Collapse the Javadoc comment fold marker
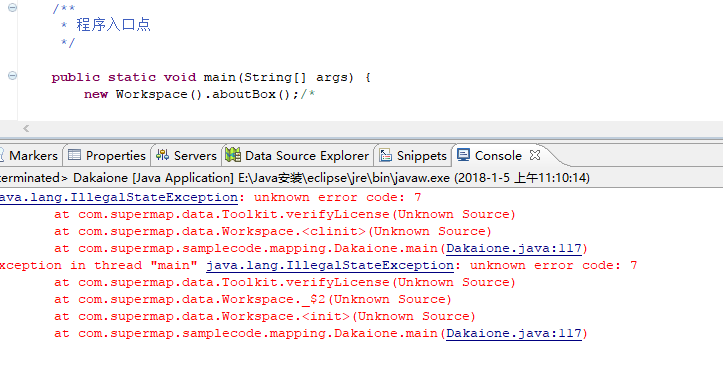 12,7
